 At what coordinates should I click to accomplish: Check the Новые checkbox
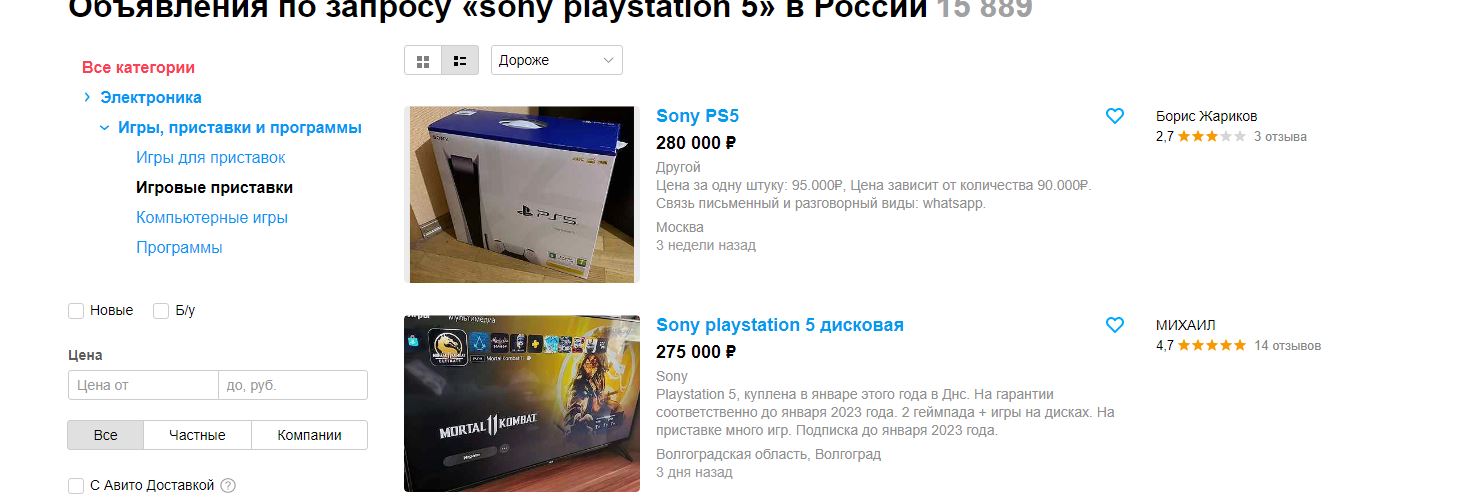(x=76, y=311)
